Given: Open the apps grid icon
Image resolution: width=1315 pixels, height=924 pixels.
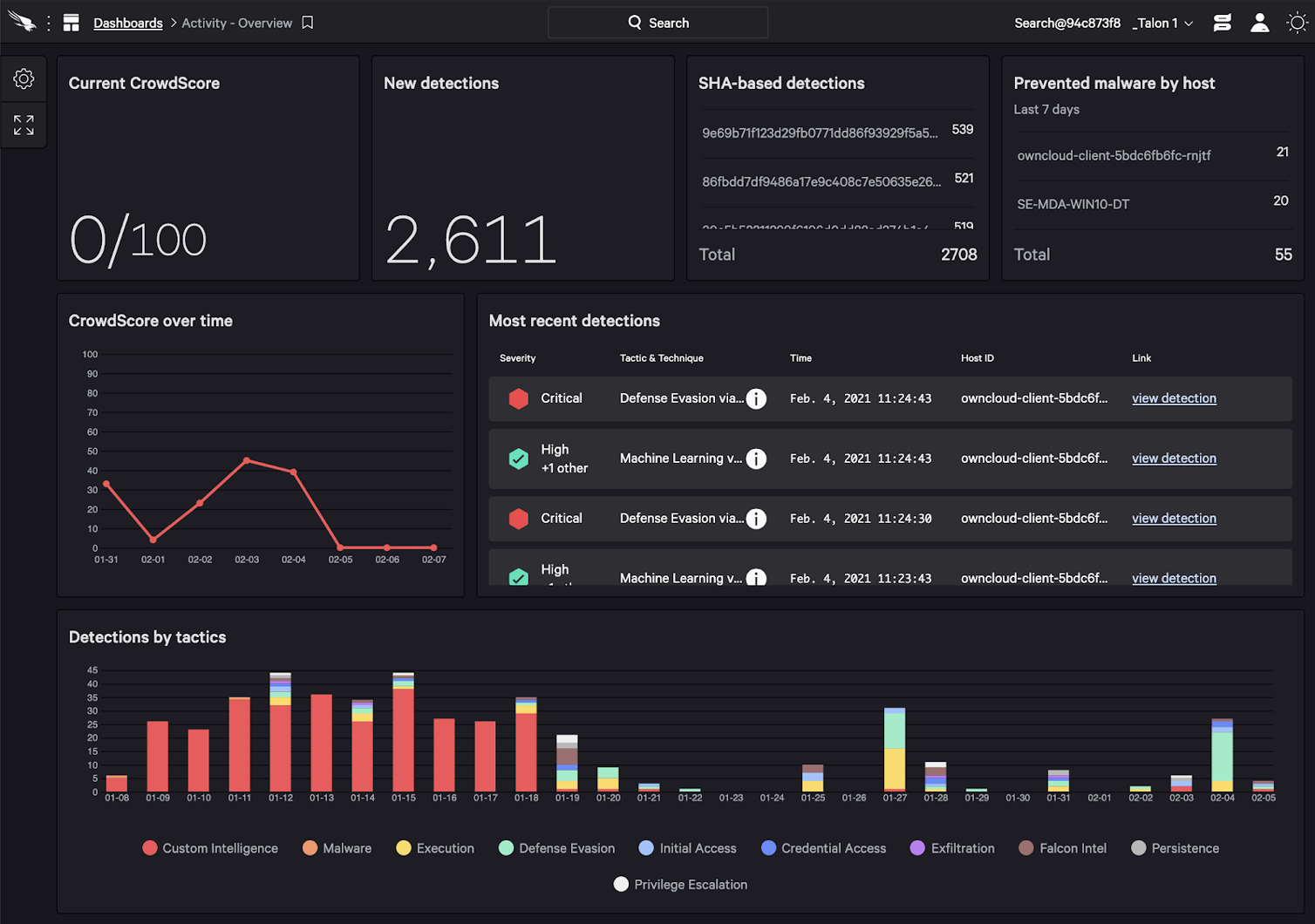Looking at the screenshot, I should [71, 22].
